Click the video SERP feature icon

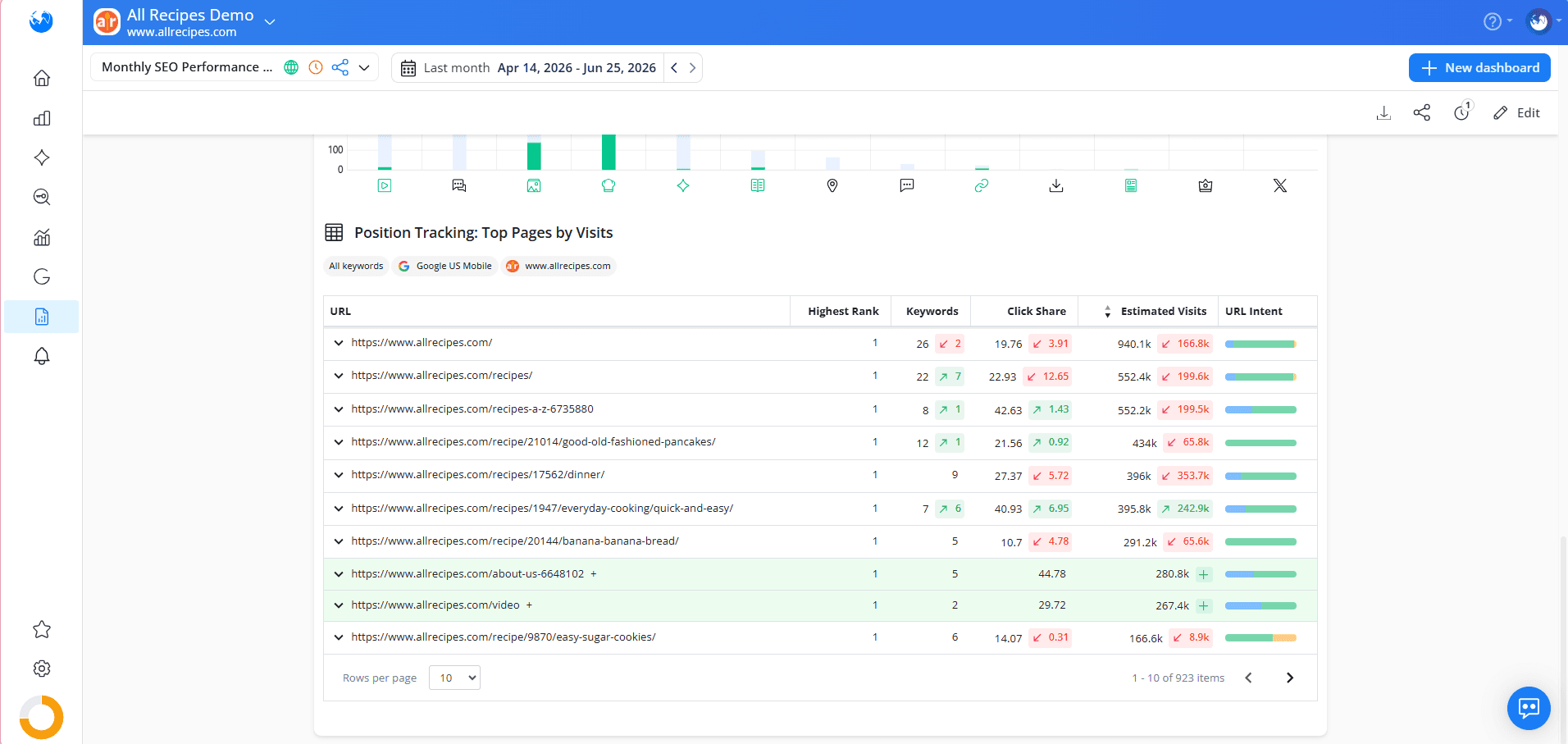pyautogui.click(x=385, y=185)
